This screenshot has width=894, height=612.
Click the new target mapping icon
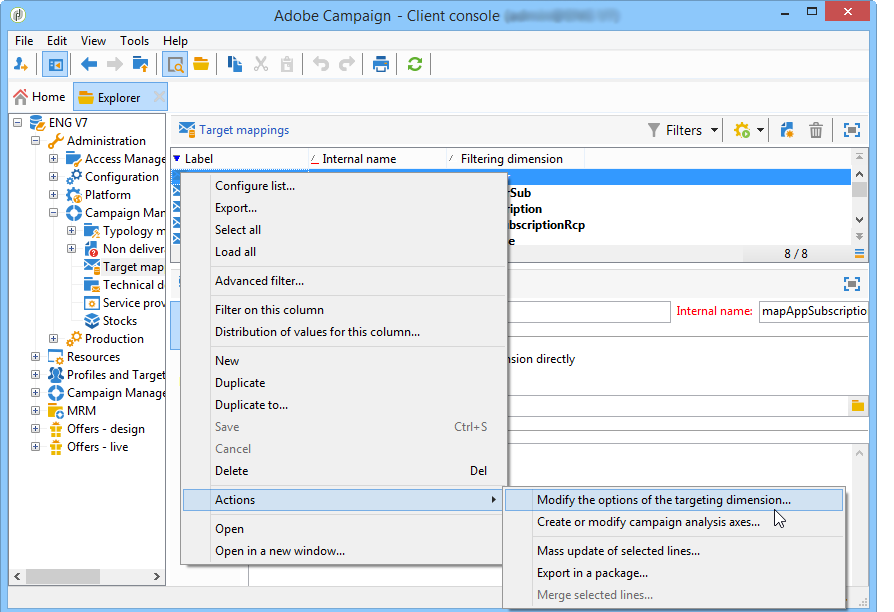click(x=787, y=130)
